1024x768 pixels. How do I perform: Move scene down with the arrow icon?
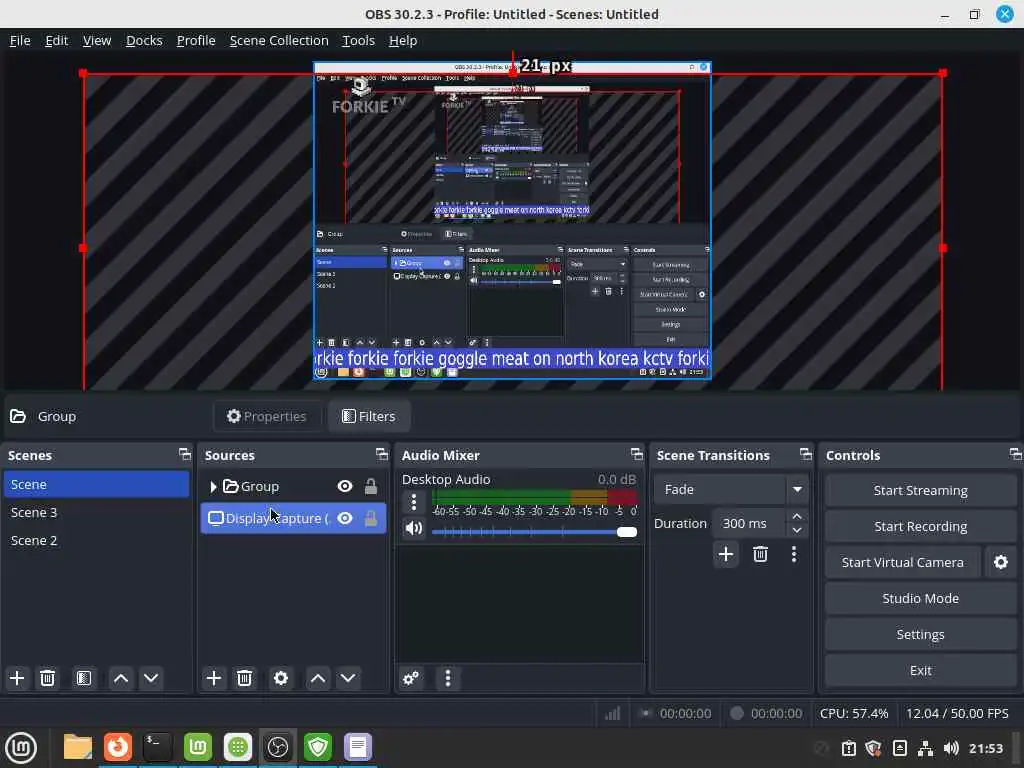pyautogui.click(x=151, y=678)
